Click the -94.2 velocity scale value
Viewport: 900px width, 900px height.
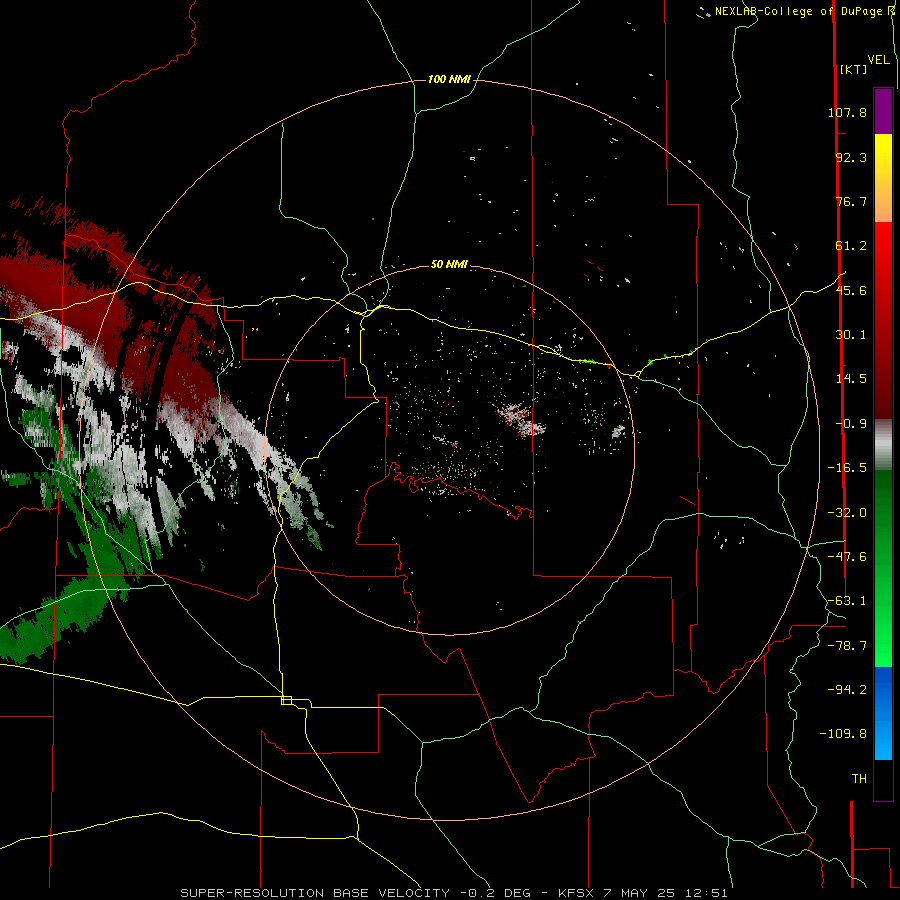click(847, 690)
